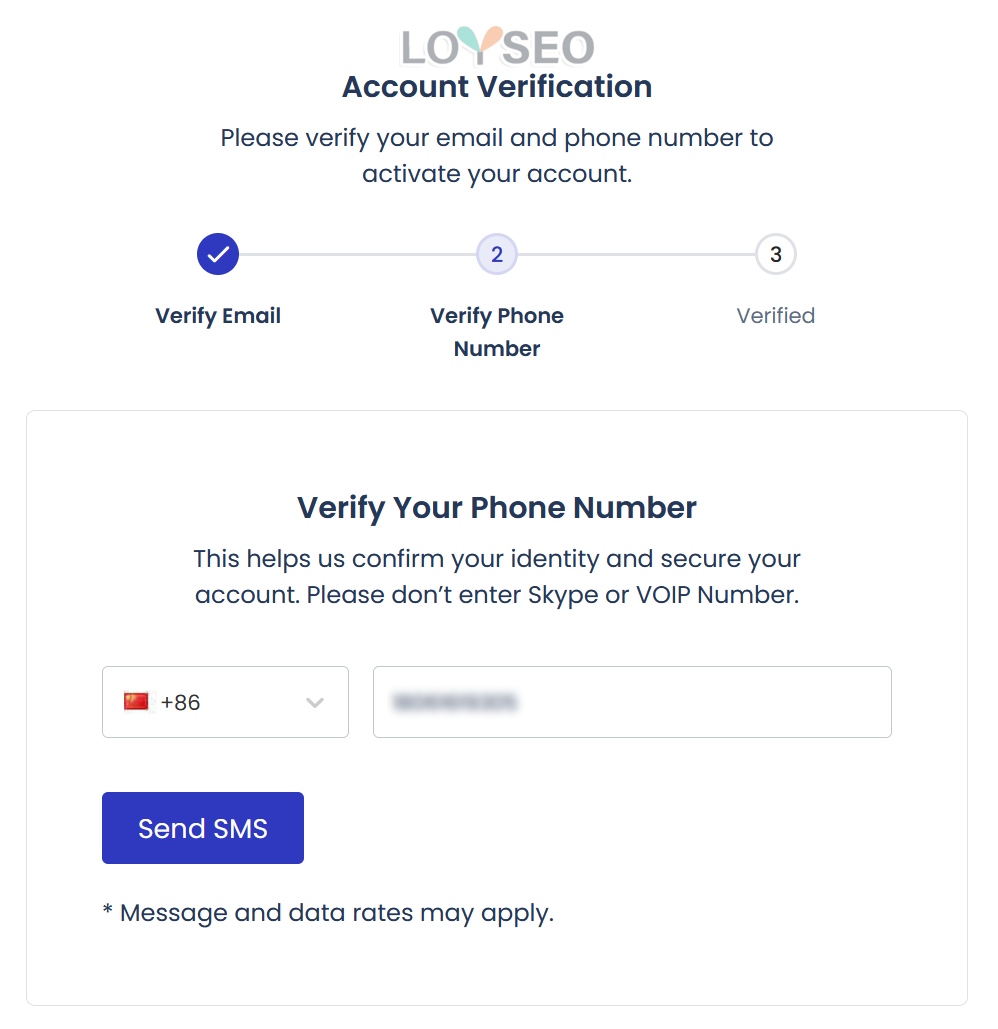Select the completed Verify Email checkmark icon
Image resolution: width=998 pixels, height=1029 pixels.
tap(218, 254)
